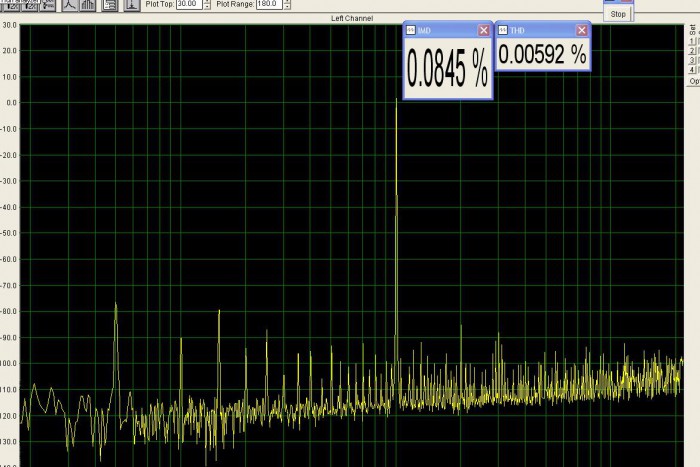
Task: Decrease Plot Range with the down arrow
Action: tap(287, 7)
